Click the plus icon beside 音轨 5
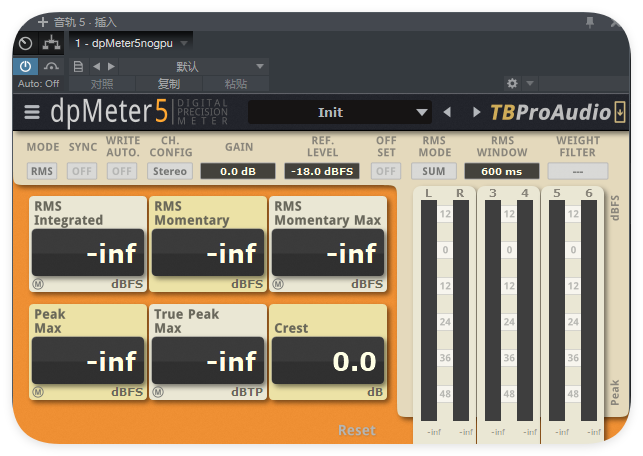This screenshot has width=643, height=456. pos(43,22)
